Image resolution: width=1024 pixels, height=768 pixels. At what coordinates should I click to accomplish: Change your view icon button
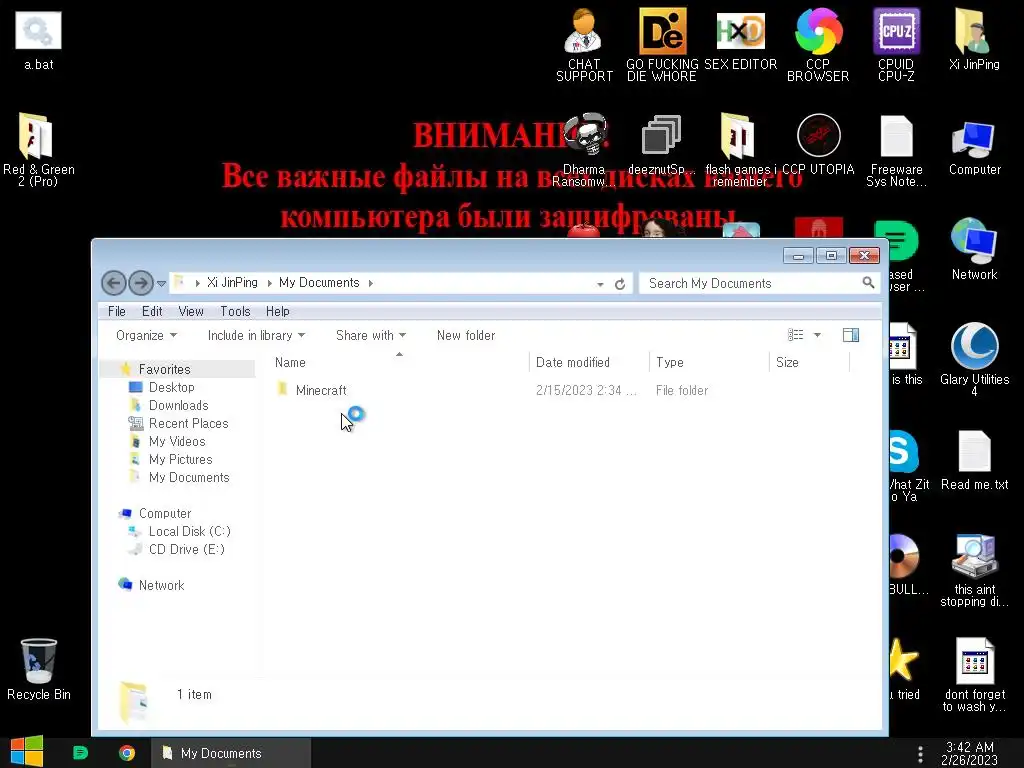point(795,335)
